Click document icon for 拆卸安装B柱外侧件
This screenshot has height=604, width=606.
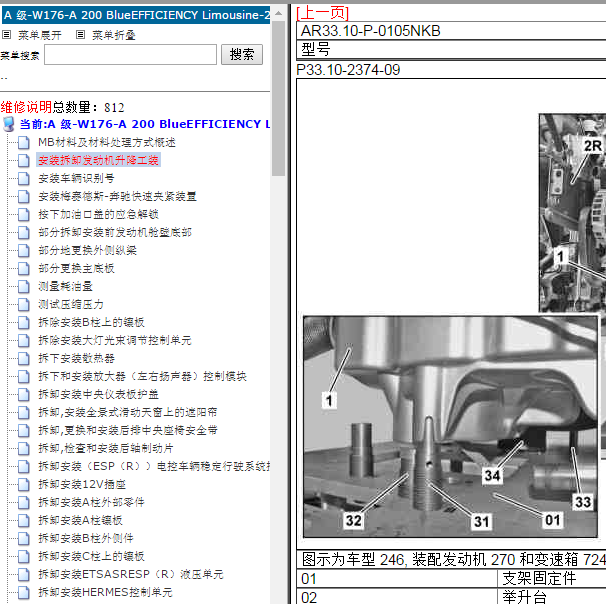pyautogui.click(x=24, y=538)
